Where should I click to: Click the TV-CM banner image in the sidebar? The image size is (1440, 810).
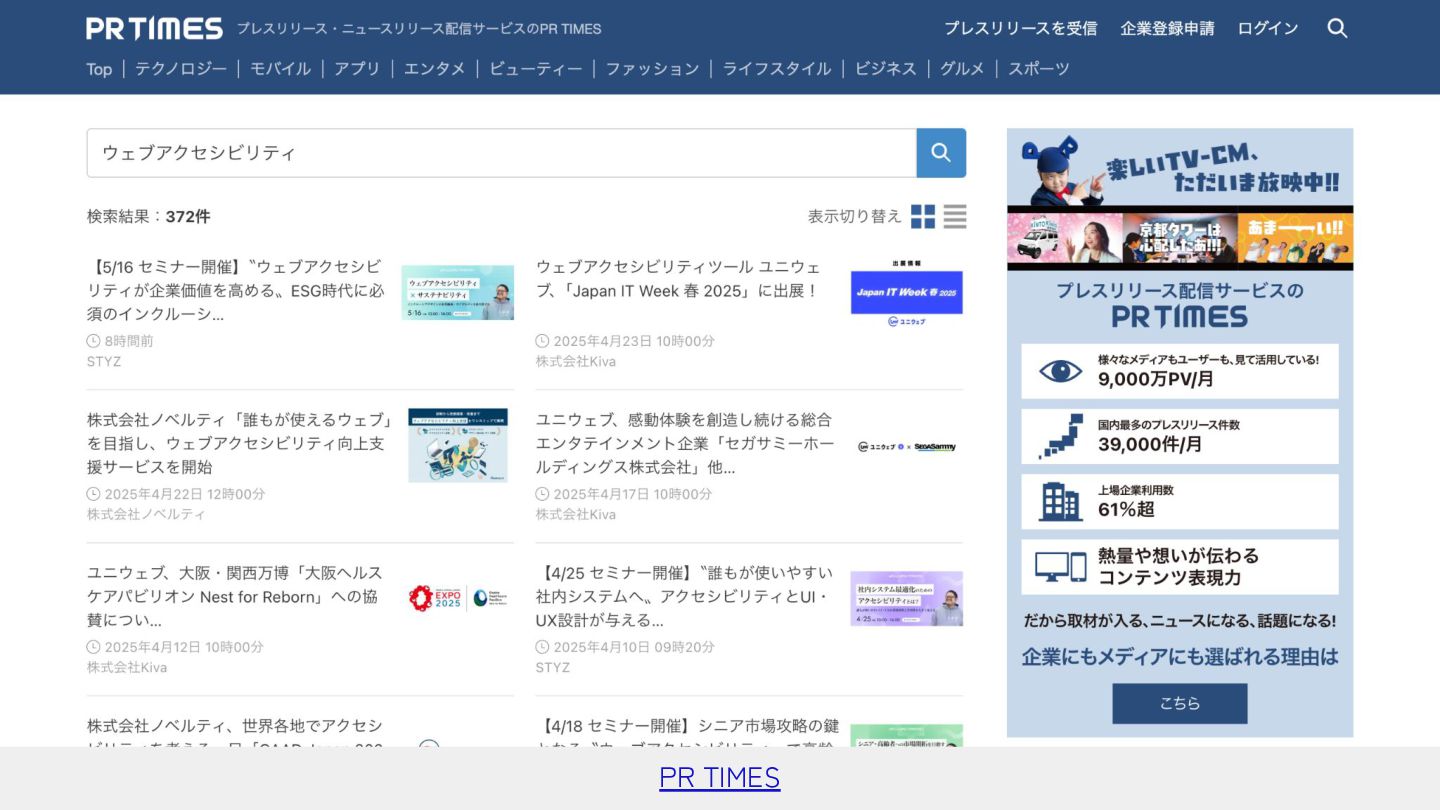(x=1180, y=199)
